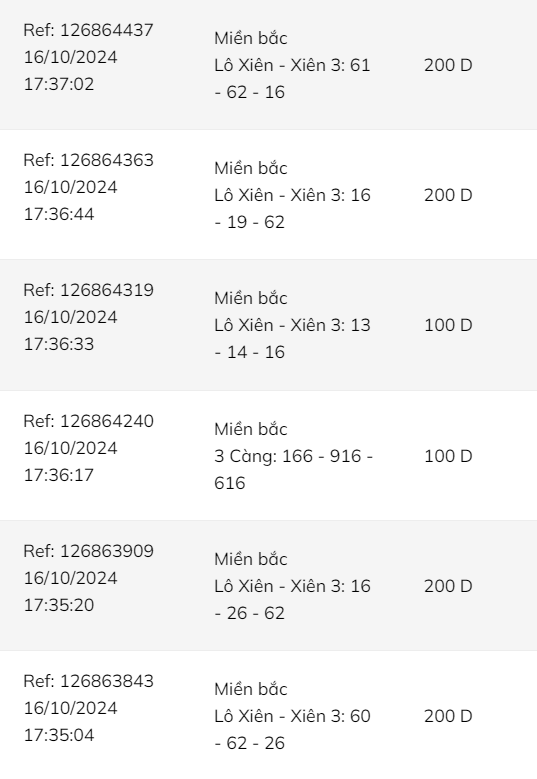Select bet Xiên 3: 16 - 19 - 62

292,209
